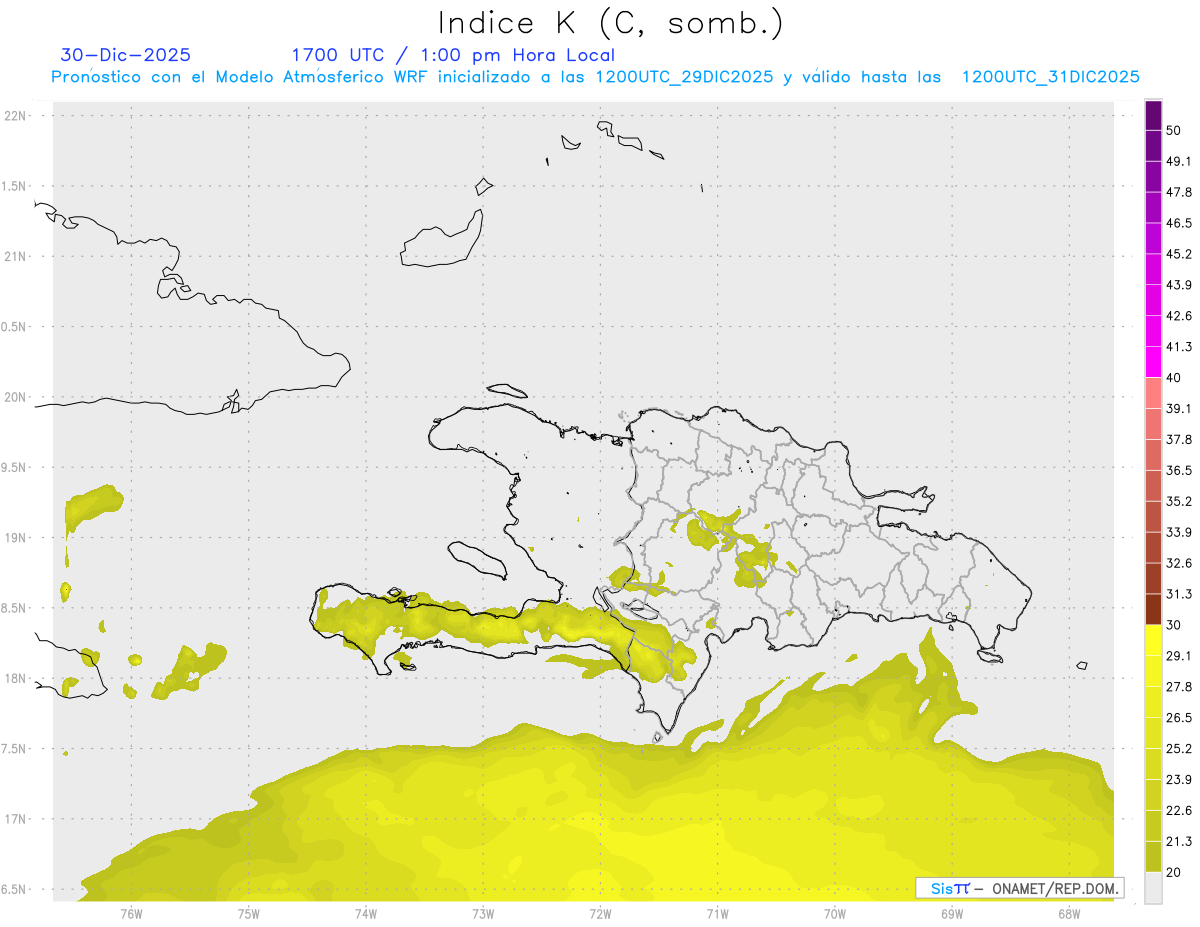
Task: Click the '74W' longitude label
Action: 366,914
